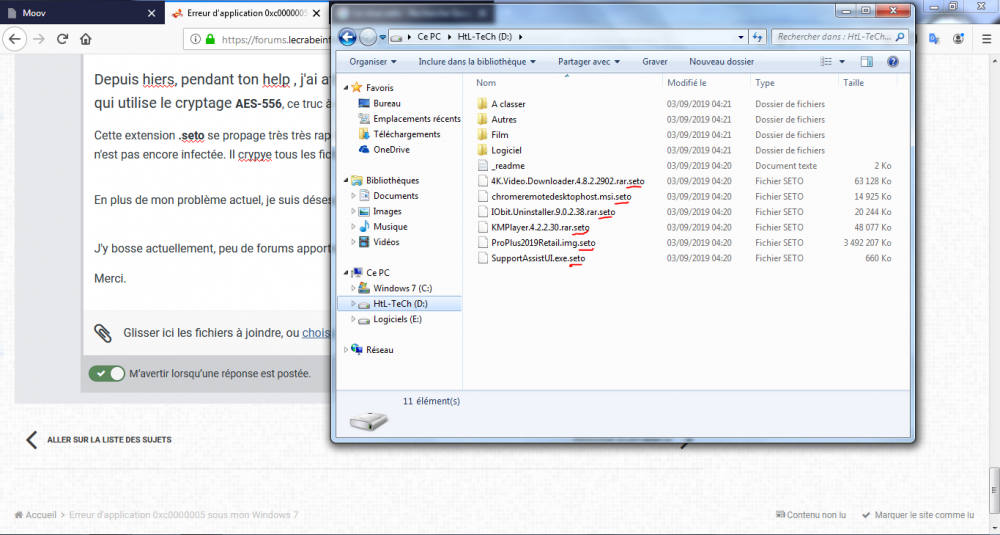Viewport: 1000px width, 535px height.
Task: Select the Autres folder
Action: (x=504, y=119)
